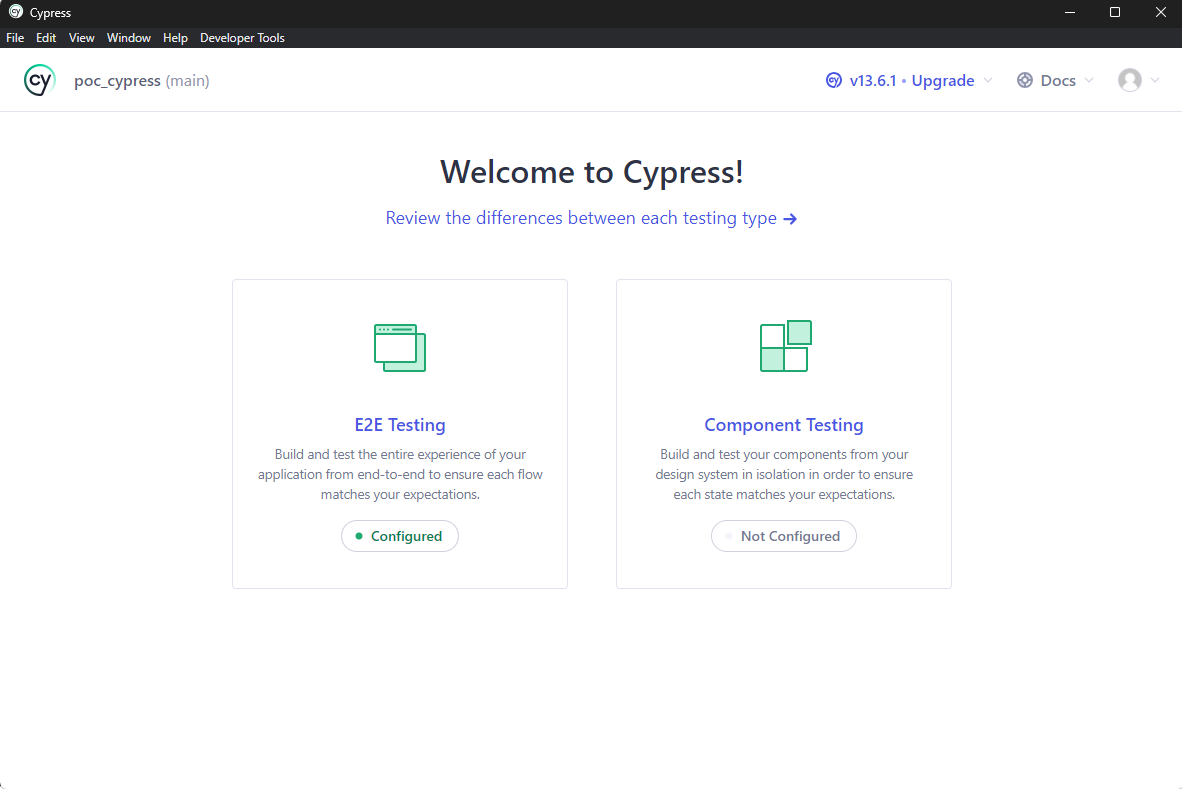Expand the Docs dropdown chevron
Image resolution: width=1182 pixels, height=789 pixels.
point(1089,81)
